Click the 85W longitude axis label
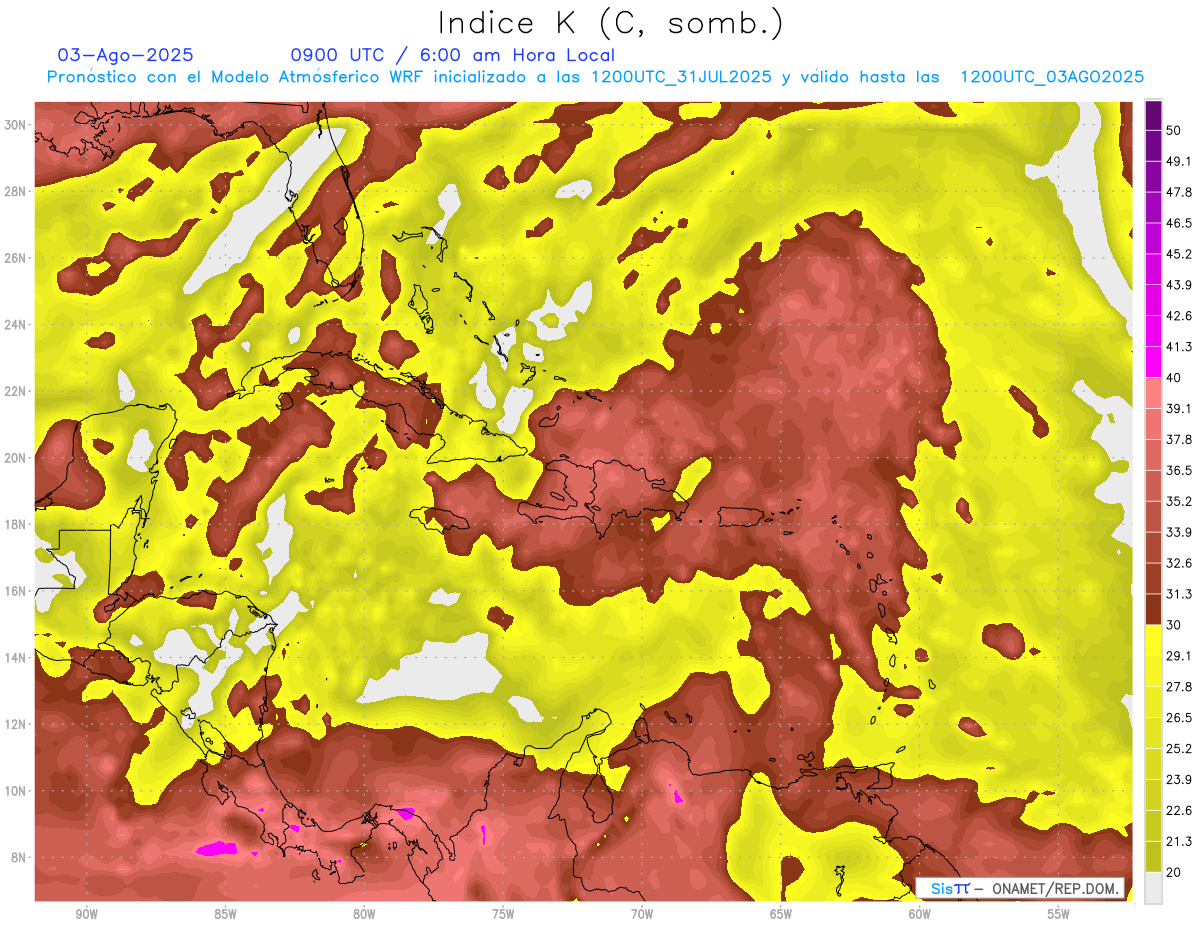1200x927 pixels. (225, 914)
